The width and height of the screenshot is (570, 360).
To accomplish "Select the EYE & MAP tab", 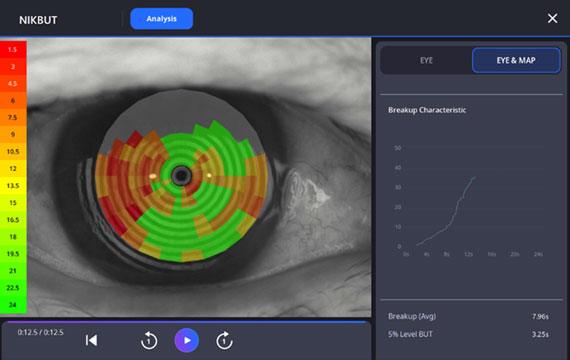I will point(516,60).
